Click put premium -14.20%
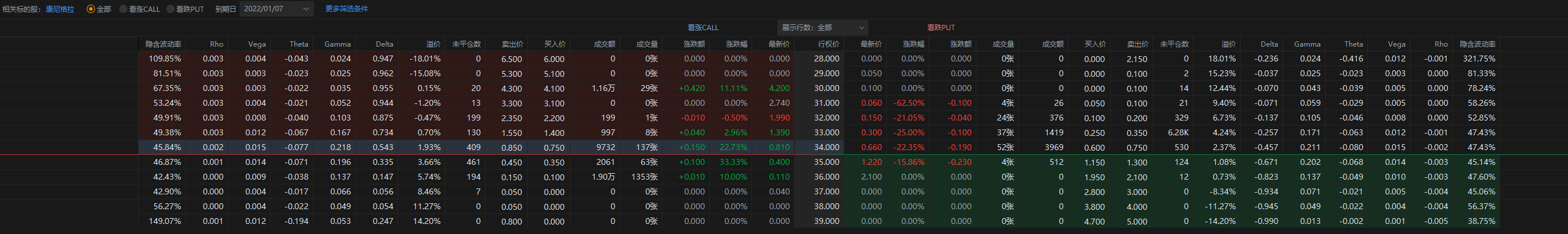1568x234 pixels. (x=1220, y=221)
